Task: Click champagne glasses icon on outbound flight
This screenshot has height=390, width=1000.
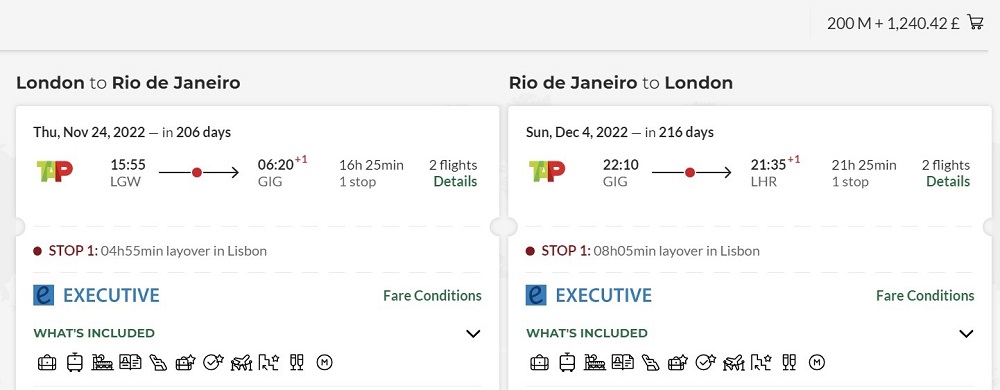Action: tap(297, 363)
